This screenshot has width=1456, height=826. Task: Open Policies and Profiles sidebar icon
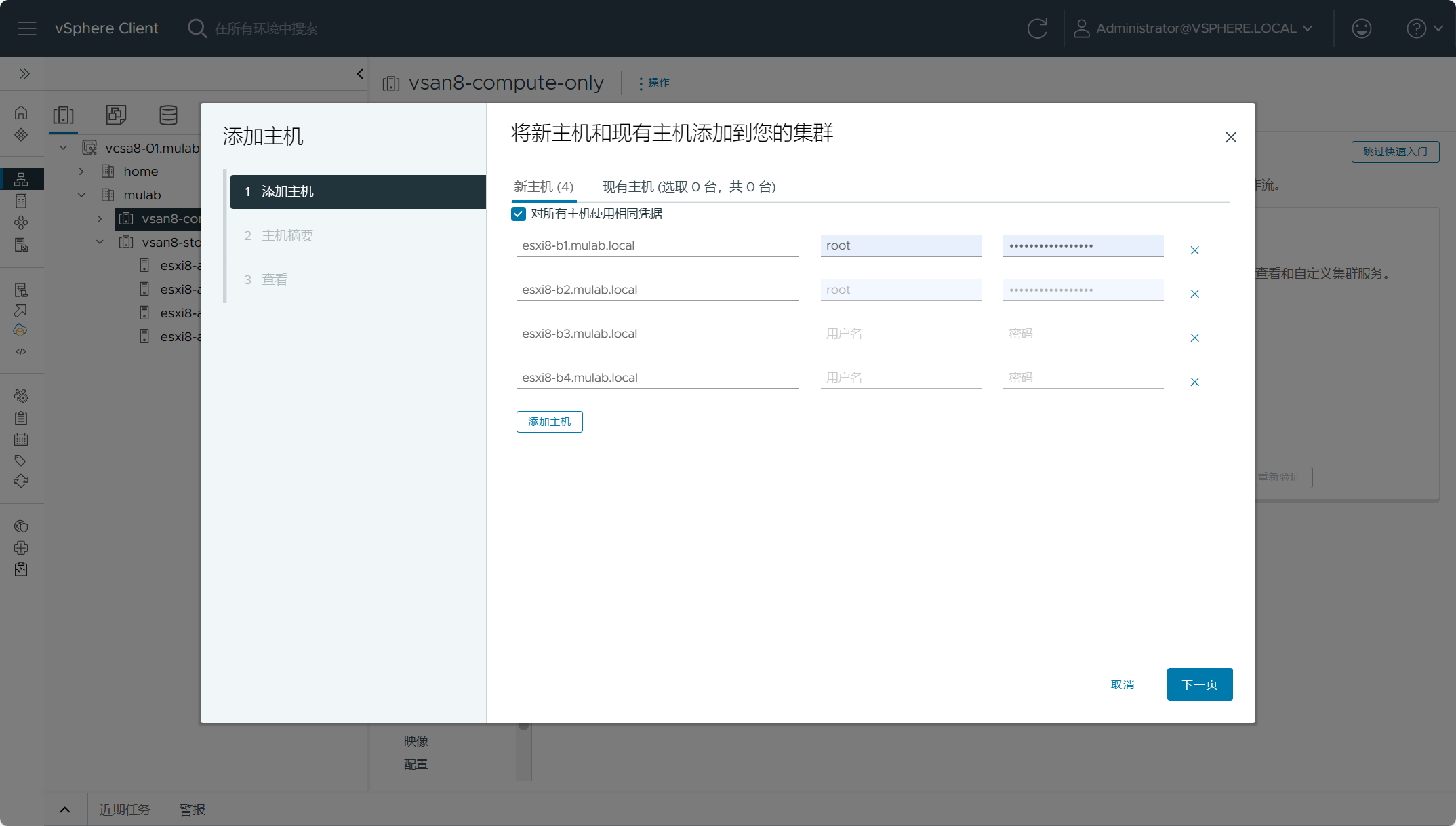tap(21, 290)
